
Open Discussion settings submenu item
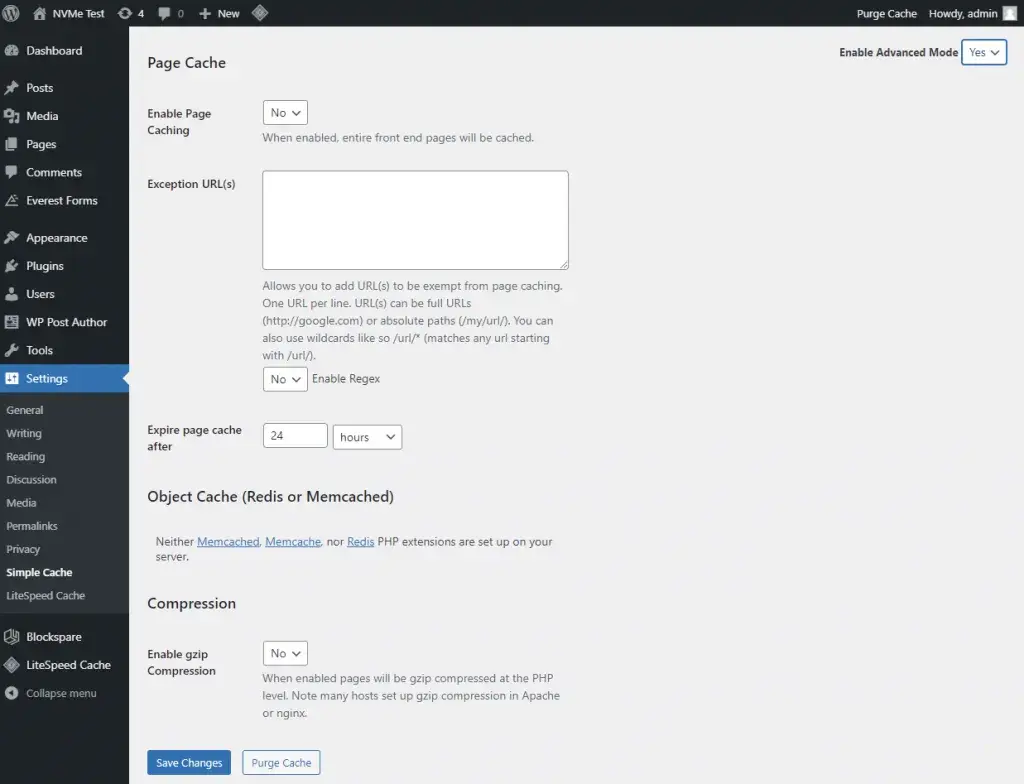tap(31, 480)
